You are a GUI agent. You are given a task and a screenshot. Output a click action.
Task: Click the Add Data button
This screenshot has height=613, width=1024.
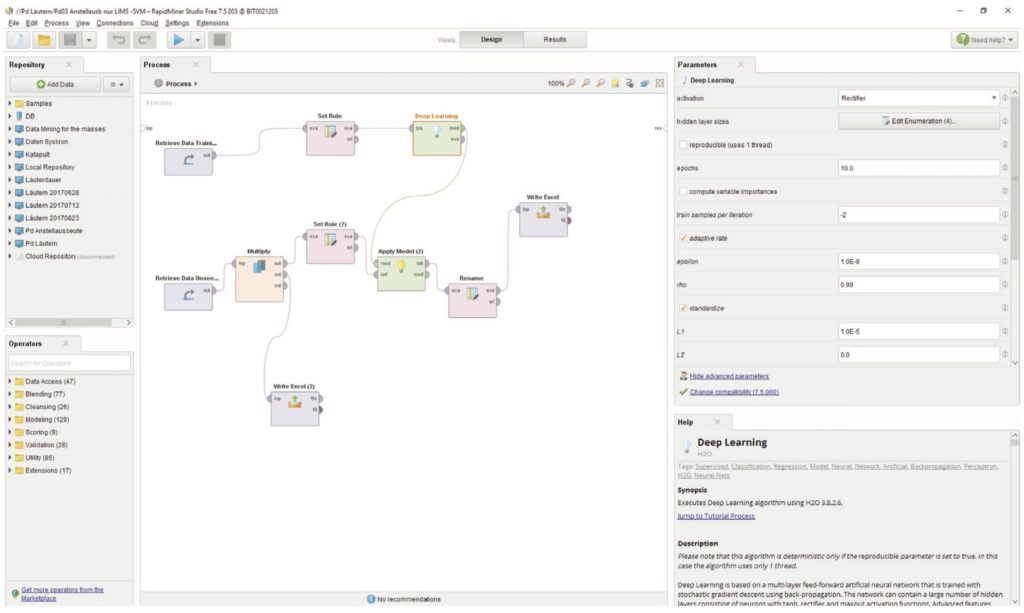click(55, 84)
